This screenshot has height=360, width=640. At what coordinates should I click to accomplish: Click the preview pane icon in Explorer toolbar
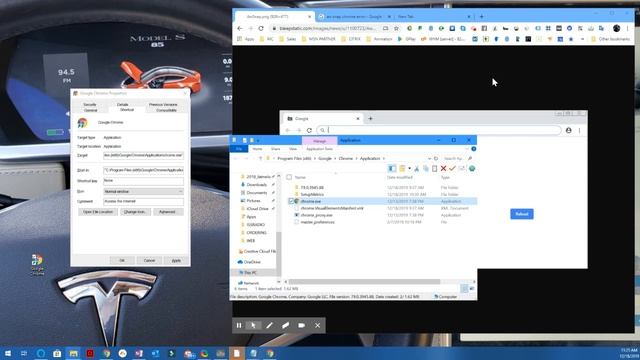tap(392, 168)
